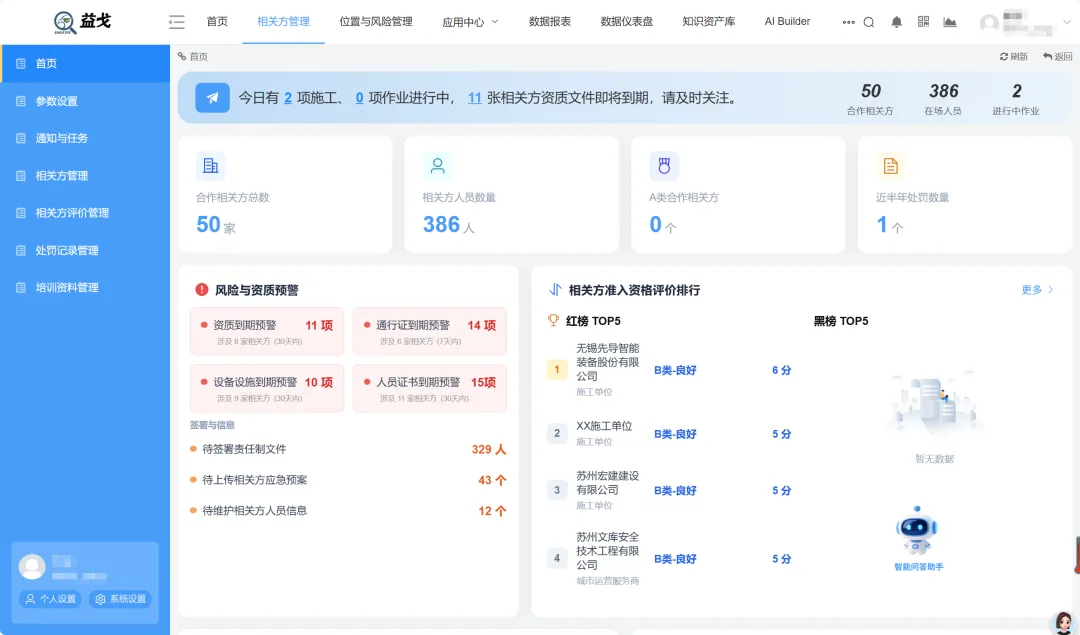Screen dimensions: 1080x635
Task: Click the paper plane announcement icon
Action: pyautogui.click(x=212, y=98)
